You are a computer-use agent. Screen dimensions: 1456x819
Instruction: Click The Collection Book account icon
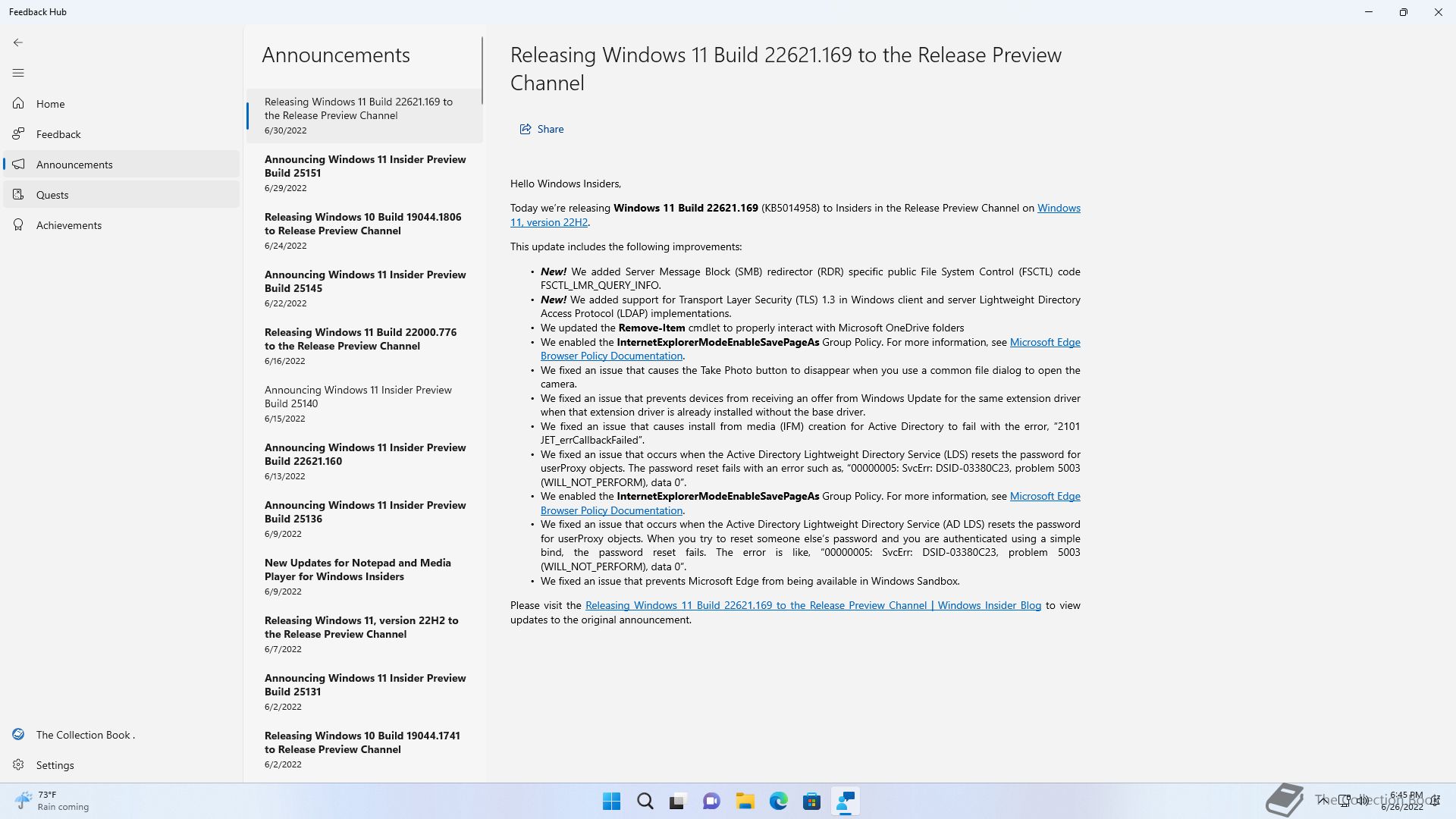[18, 734]
